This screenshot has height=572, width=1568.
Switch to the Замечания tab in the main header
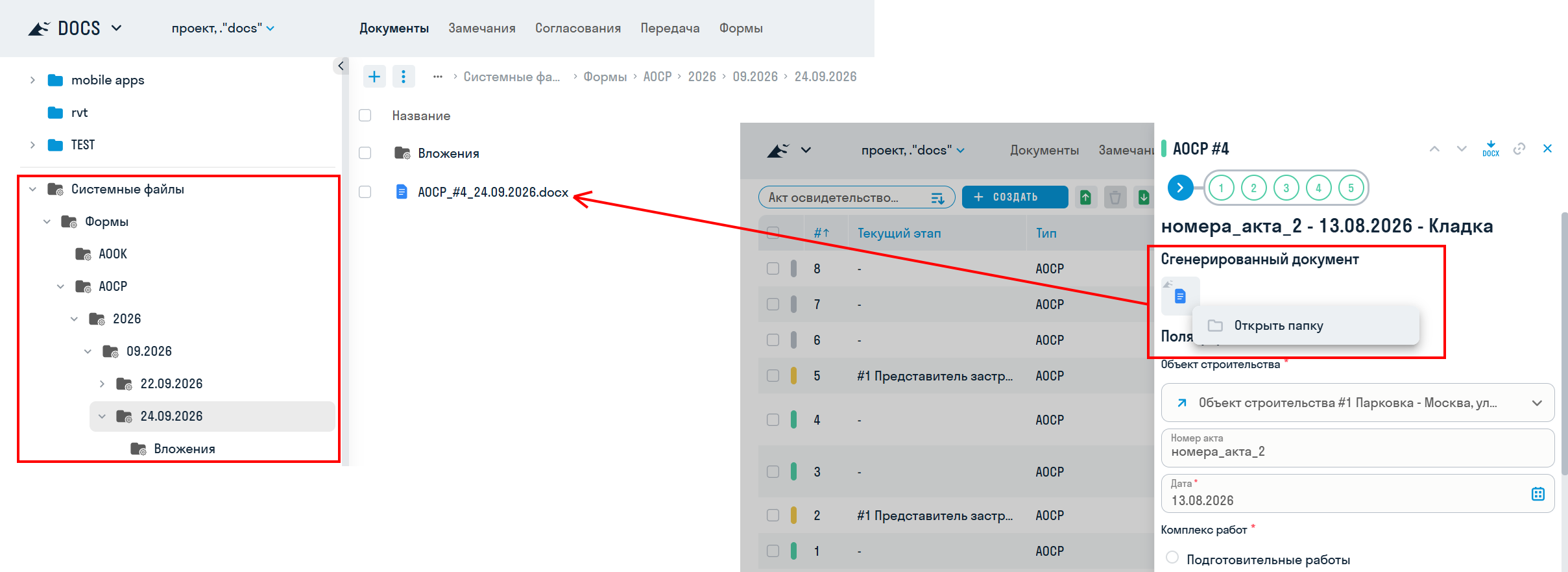(x=482, y=28)
